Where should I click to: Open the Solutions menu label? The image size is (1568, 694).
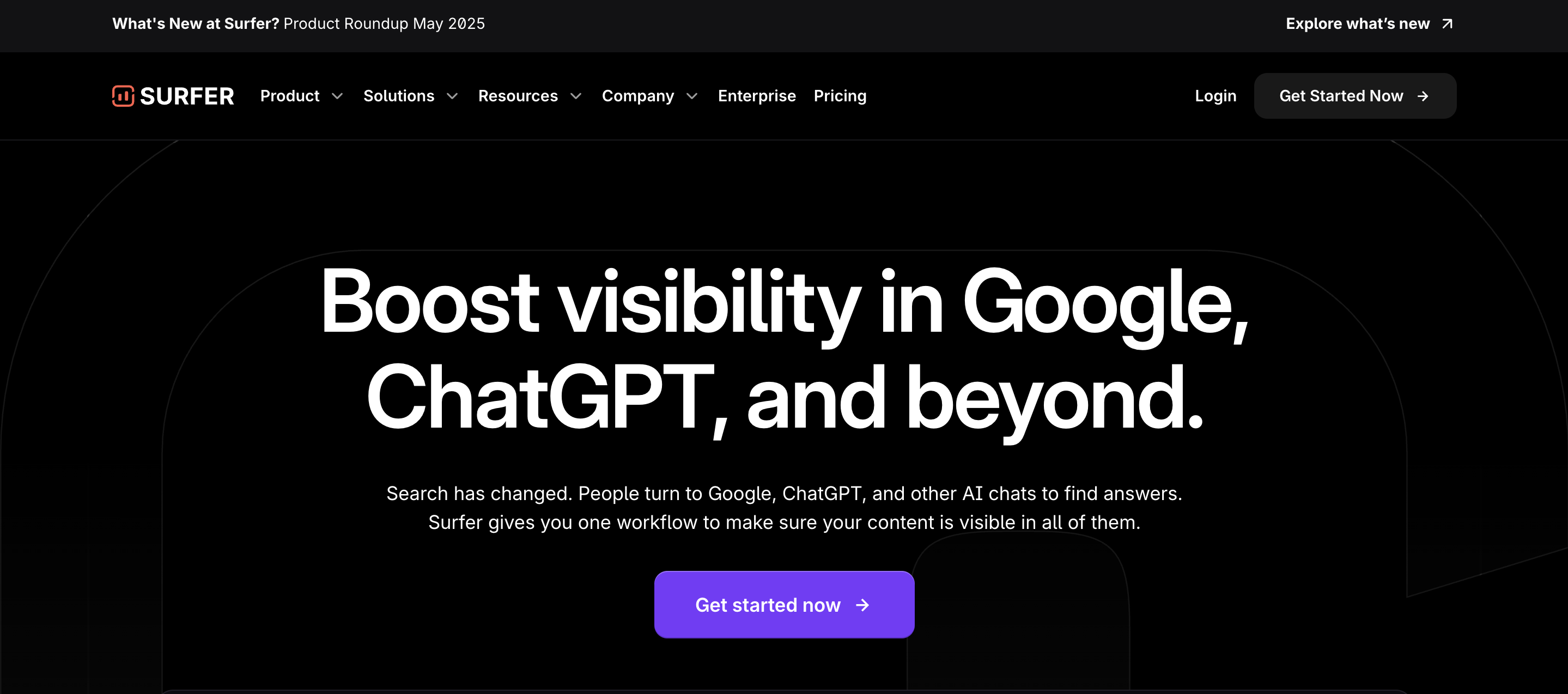[x=399, y=96]
